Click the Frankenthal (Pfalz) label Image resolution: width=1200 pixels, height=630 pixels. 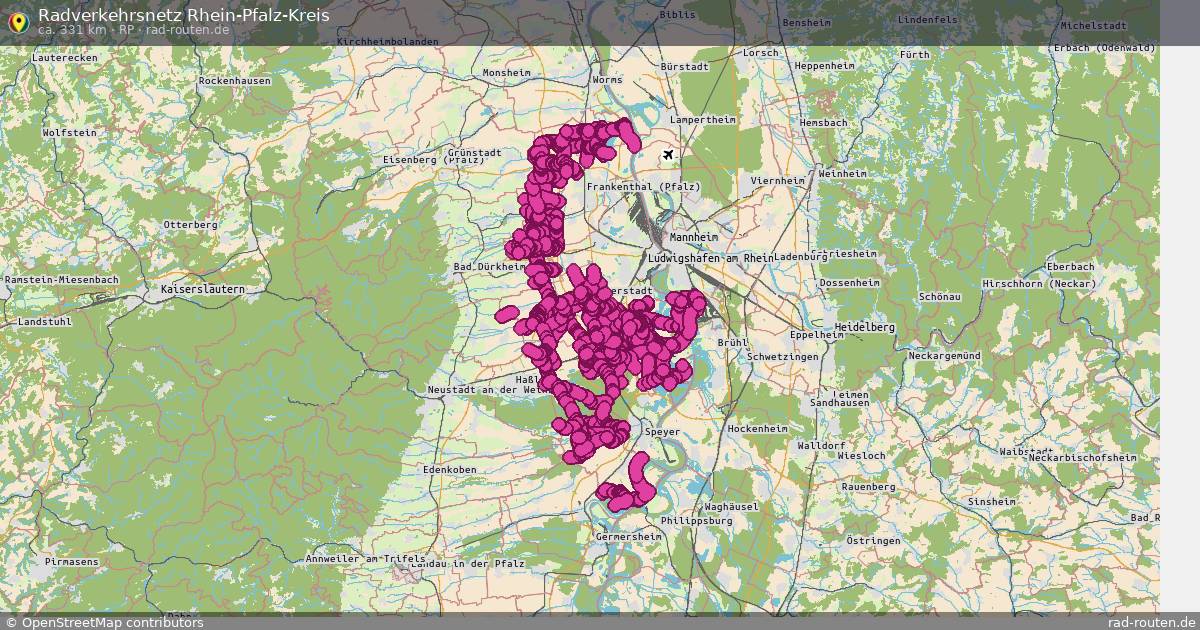[x=643, y=187]
